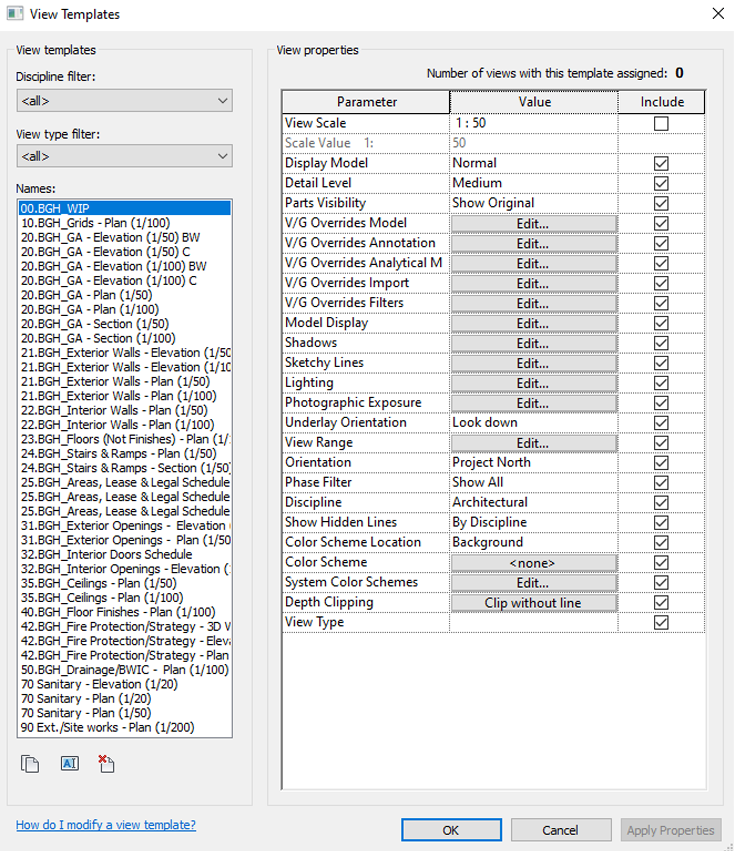Confirm the dialog with OK
This screenshot has width=734, height=851.
(450, 830)
